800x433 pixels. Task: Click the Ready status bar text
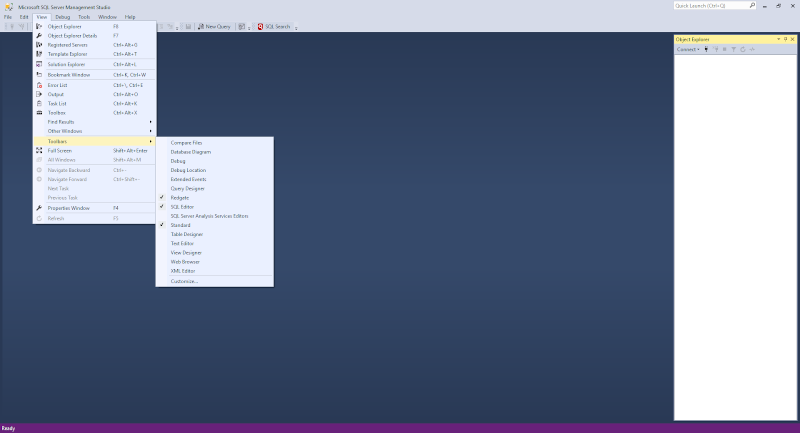pos(8,428)
